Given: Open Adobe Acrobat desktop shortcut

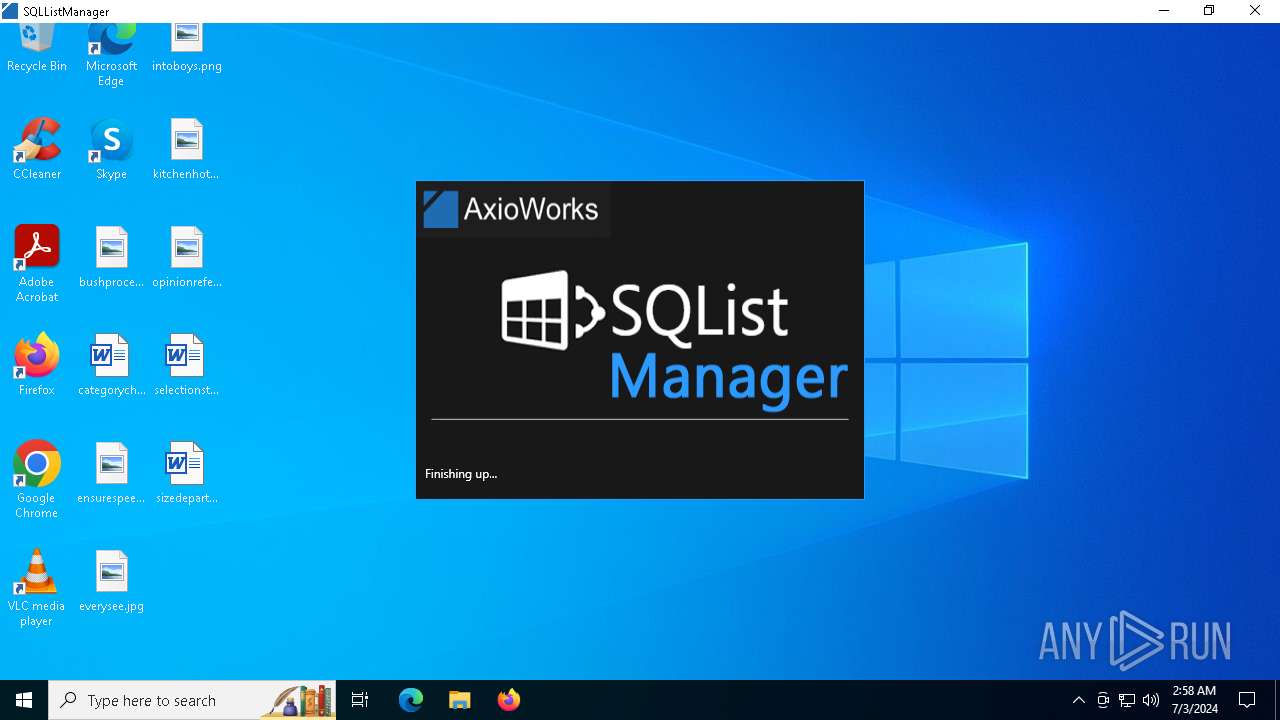Looking at the screenshot, I should coord(37,264).
